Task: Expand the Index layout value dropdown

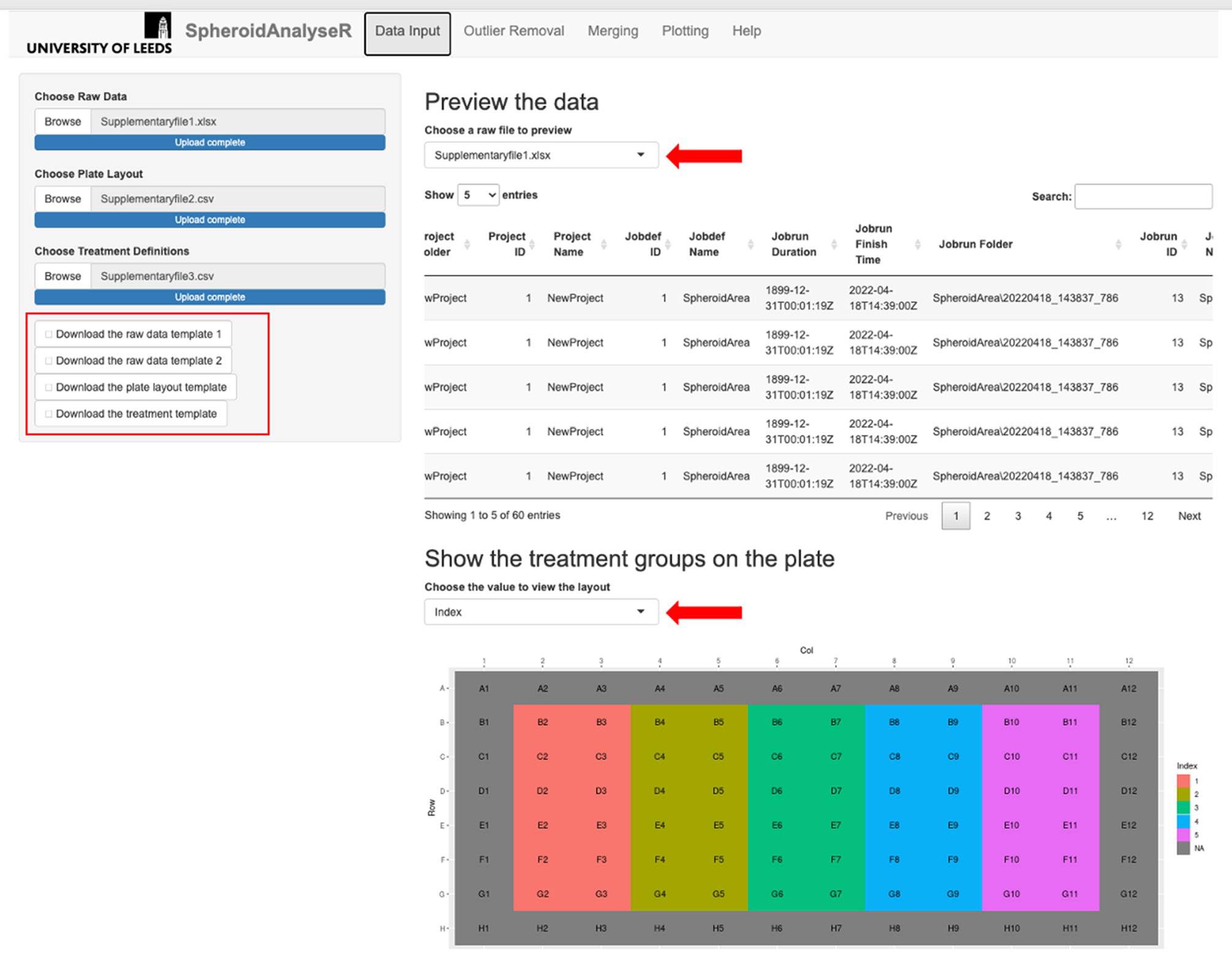Action: [541, 612]
